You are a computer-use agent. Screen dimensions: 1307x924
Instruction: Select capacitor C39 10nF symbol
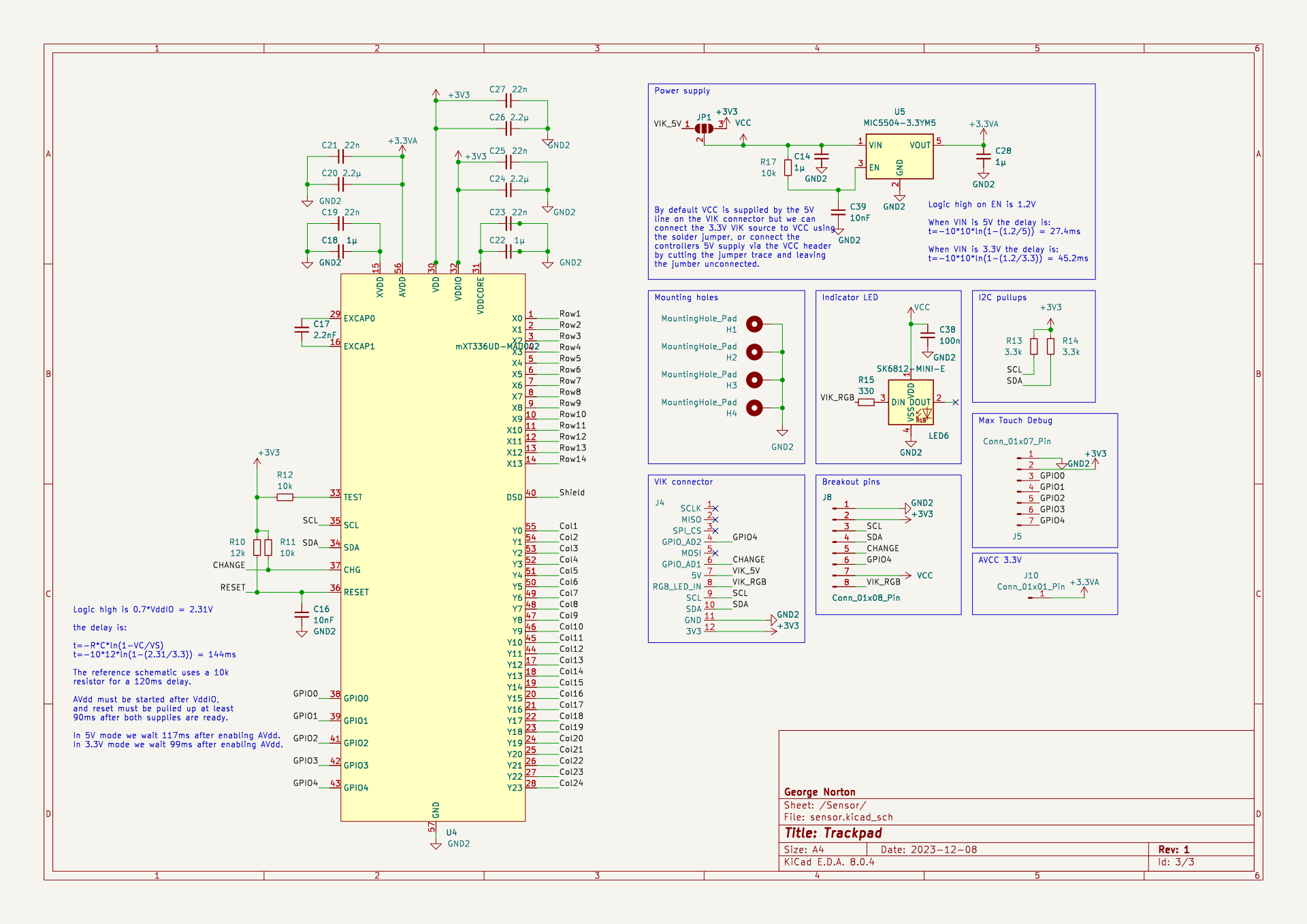tap(838, 212)
